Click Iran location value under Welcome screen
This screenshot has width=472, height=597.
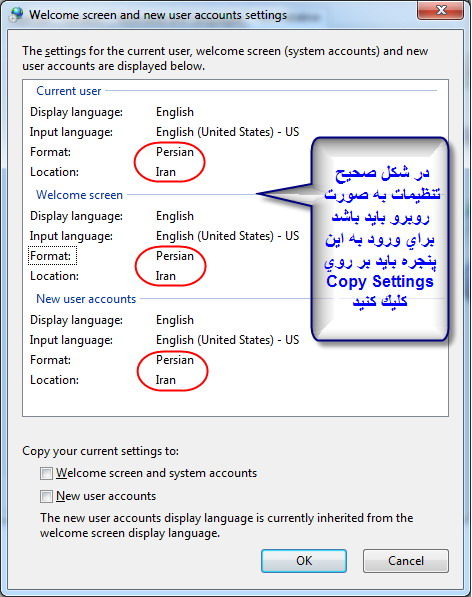(166, 276)
